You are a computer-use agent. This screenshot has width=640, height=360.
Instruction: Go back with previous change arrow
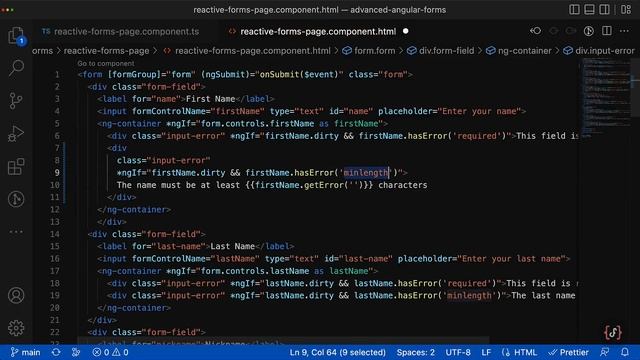point(536,31)
